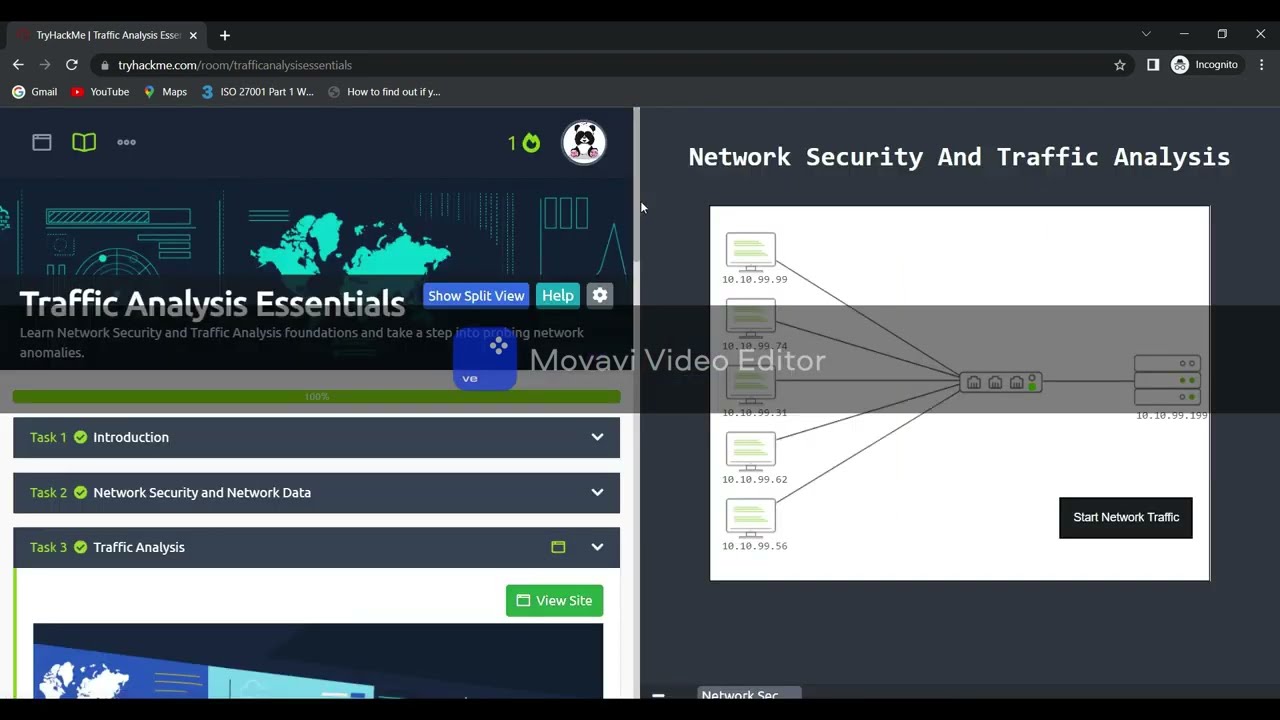Open the panda profile avatar

tap(584, 143)
